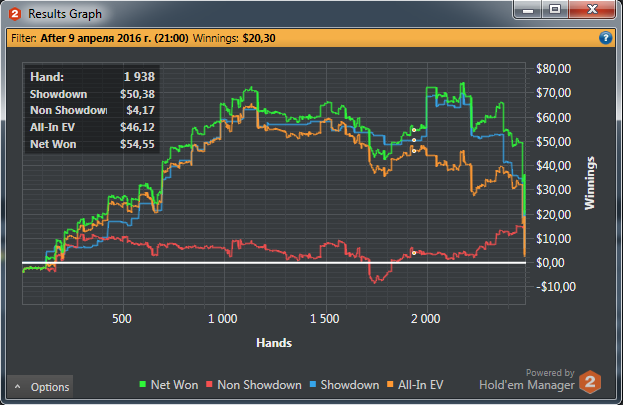
Task: Toggle the Showdown legend entry
Action: [344, 385]
